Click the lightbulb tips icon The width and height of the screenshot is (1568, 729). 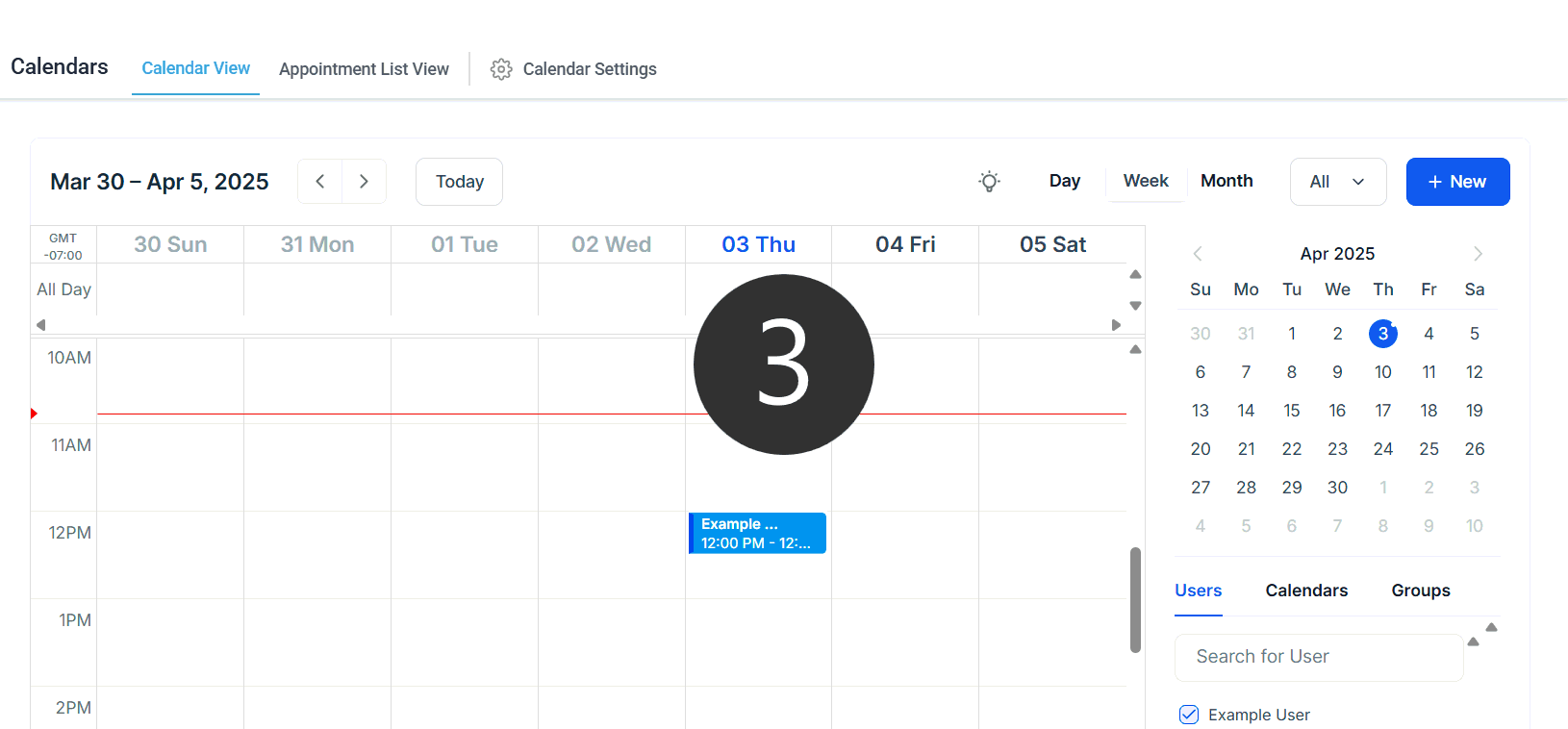pyautogui.click(x=989, y=182)
